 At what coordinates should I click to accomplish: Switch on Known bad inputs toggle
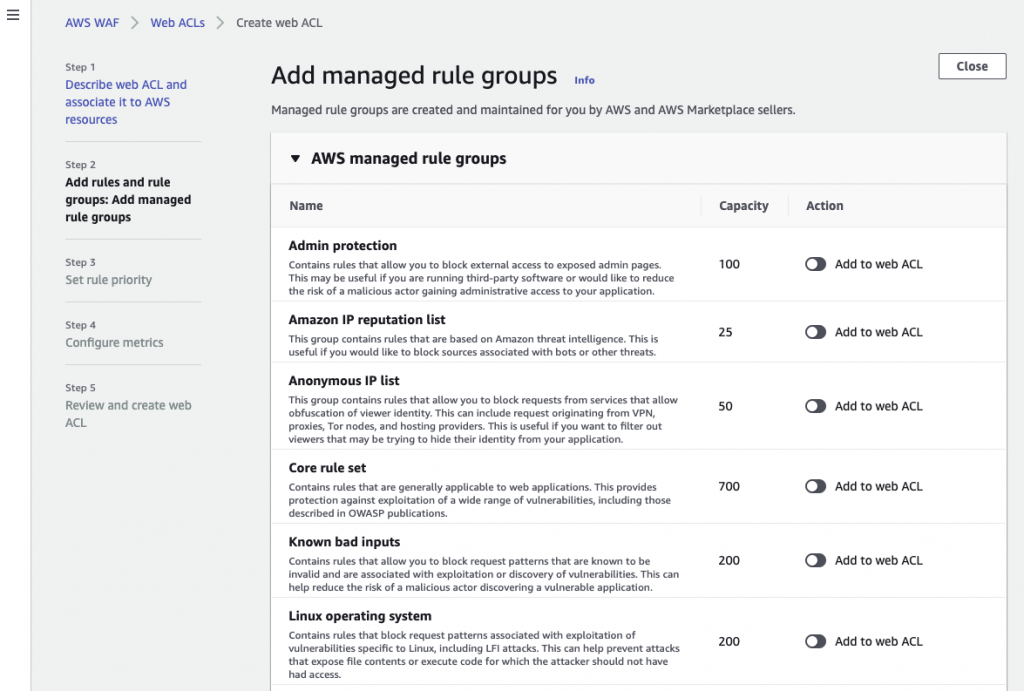click(x=815, y=560)
